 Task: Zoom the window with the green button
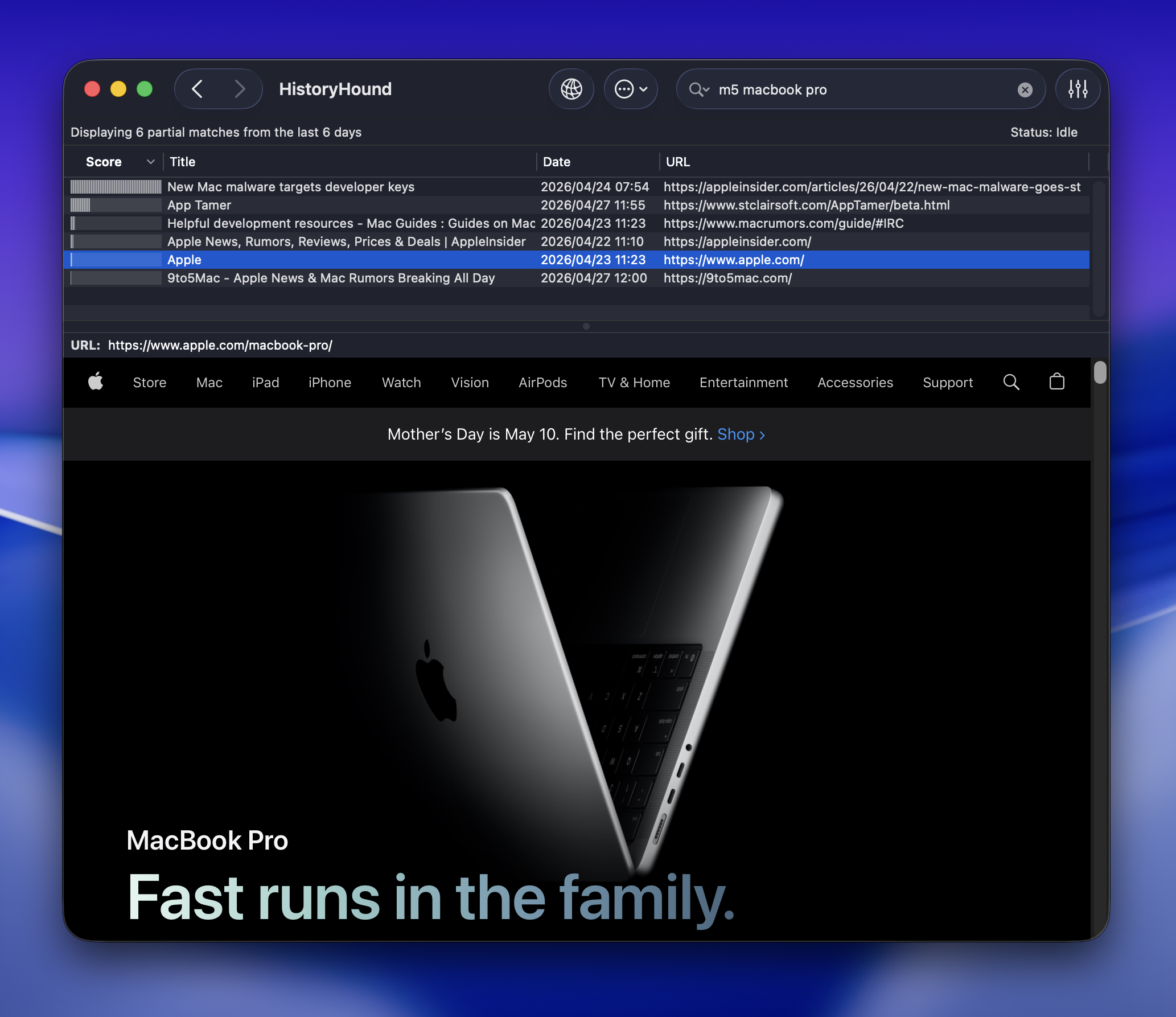pyautogui.click(x=145, y=89)
